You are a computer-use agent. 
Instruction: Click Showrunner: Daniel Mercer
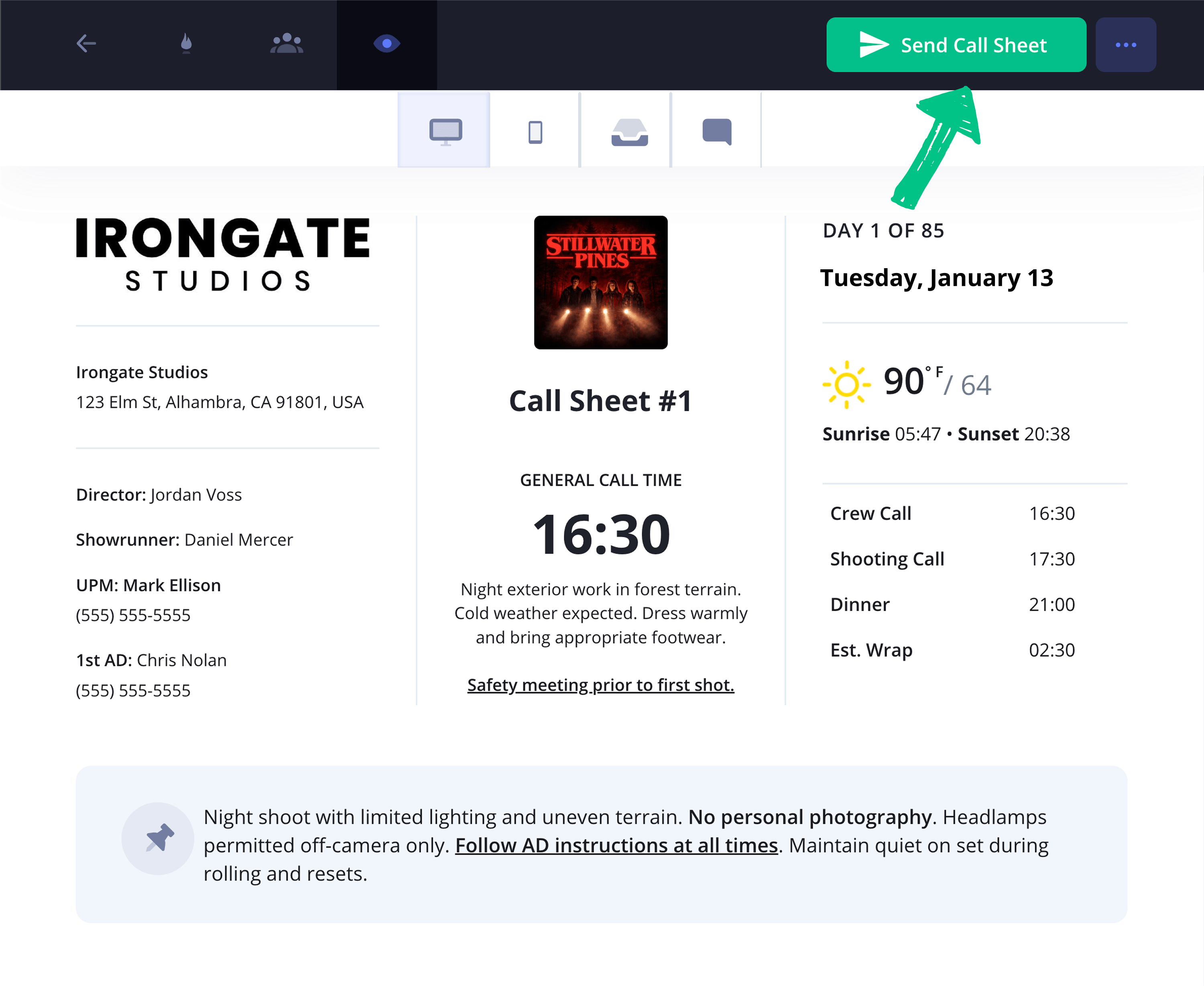[185, 540]
